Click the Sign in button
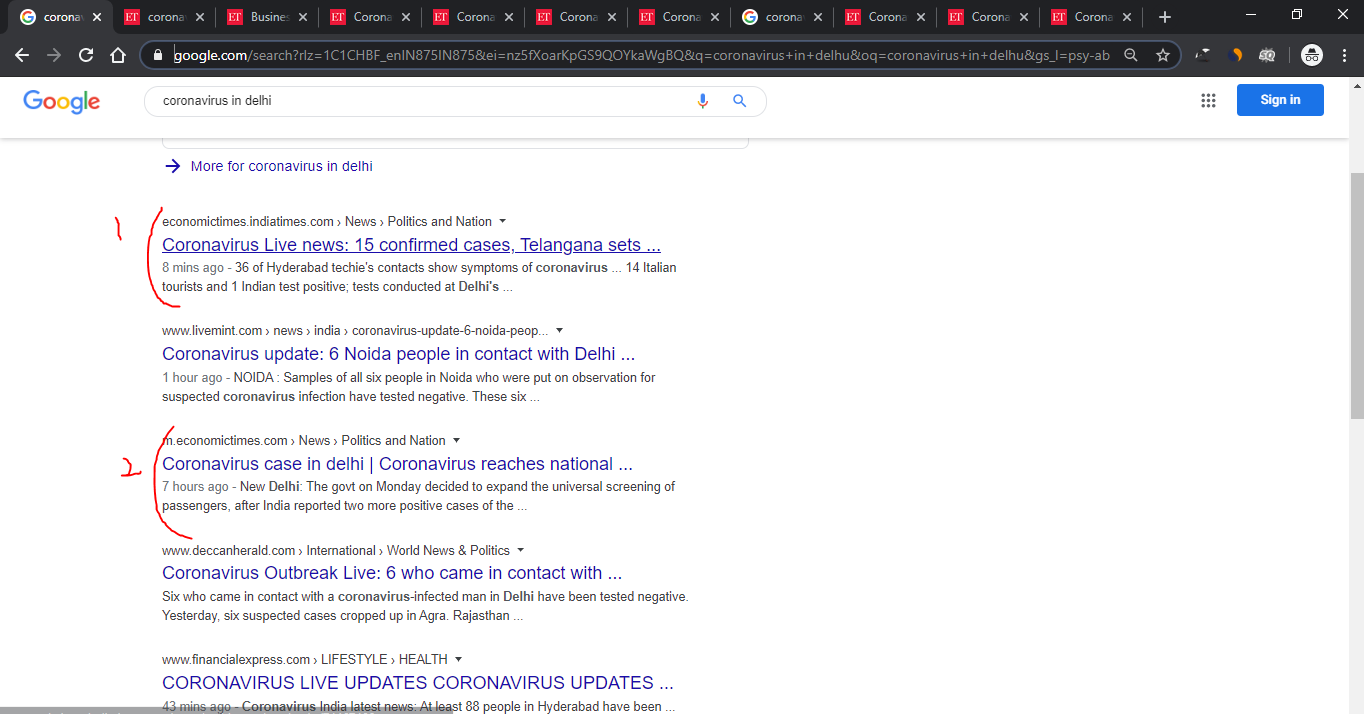The image size is (1364, 714). coord(1280,100)
